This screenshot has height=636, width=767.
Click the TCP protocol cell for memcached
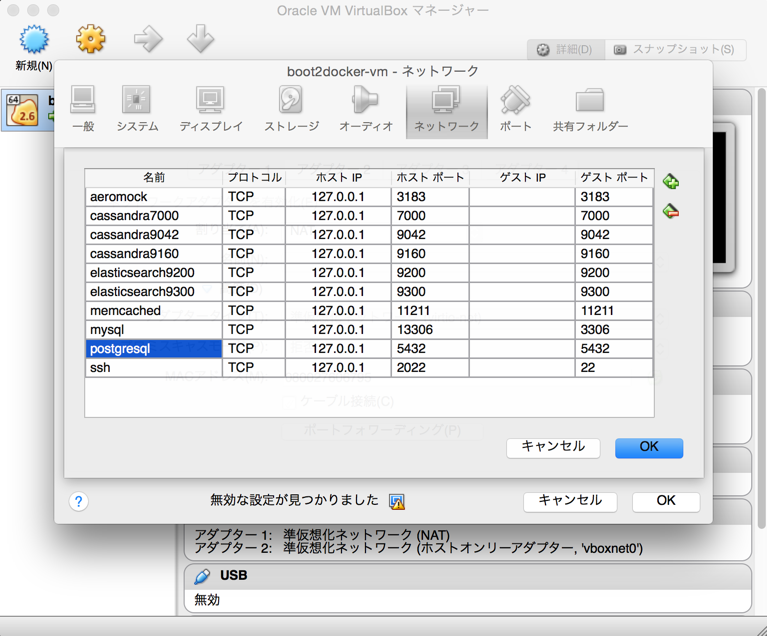(254, 311)
